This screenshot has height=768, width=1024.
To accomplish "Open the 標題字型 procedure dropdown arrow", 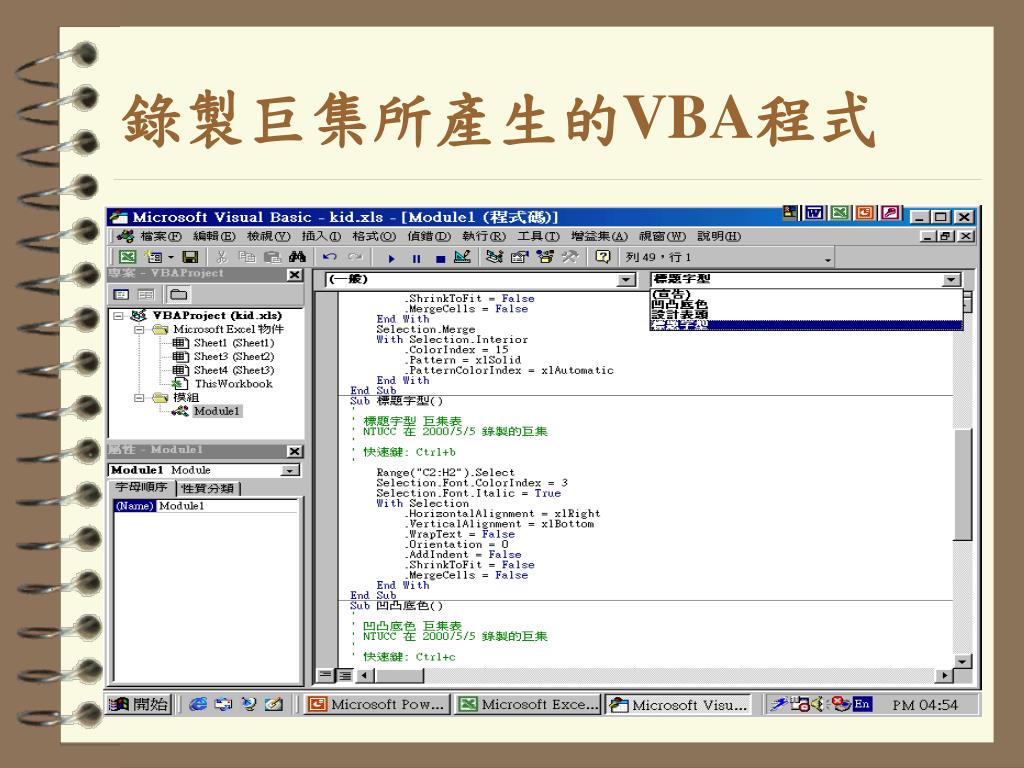I will pyautogui.click(x=952, y=280).
